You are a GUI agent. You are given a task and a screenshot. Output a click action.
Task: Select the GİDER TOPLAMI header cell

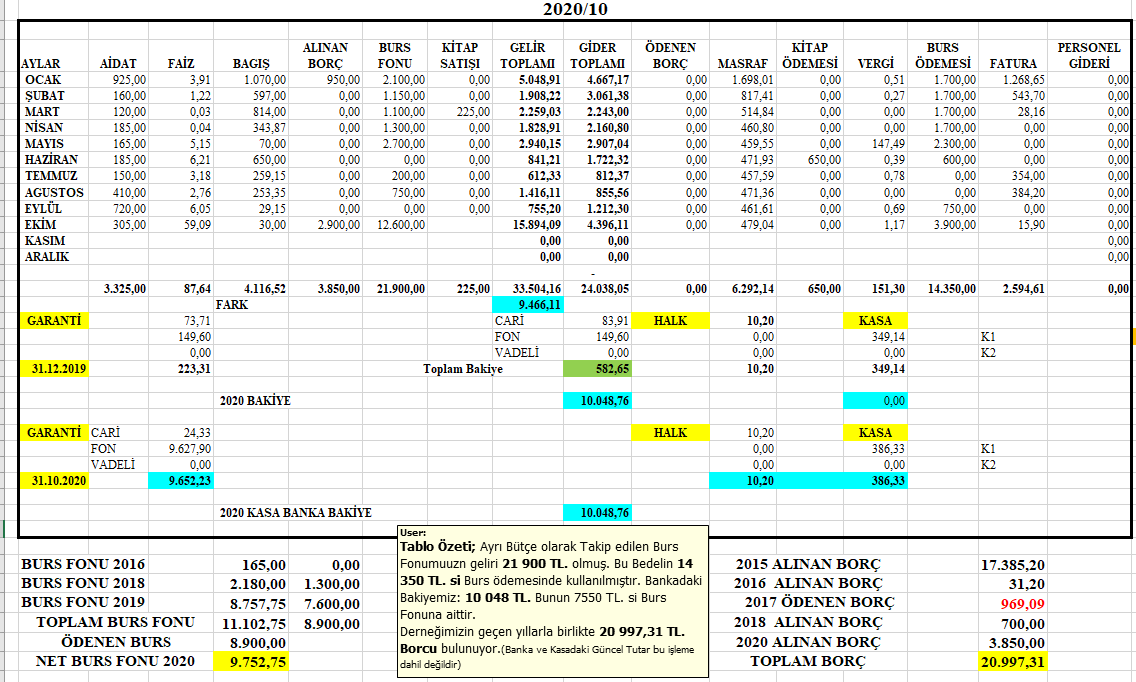click(x=598, y=55)
